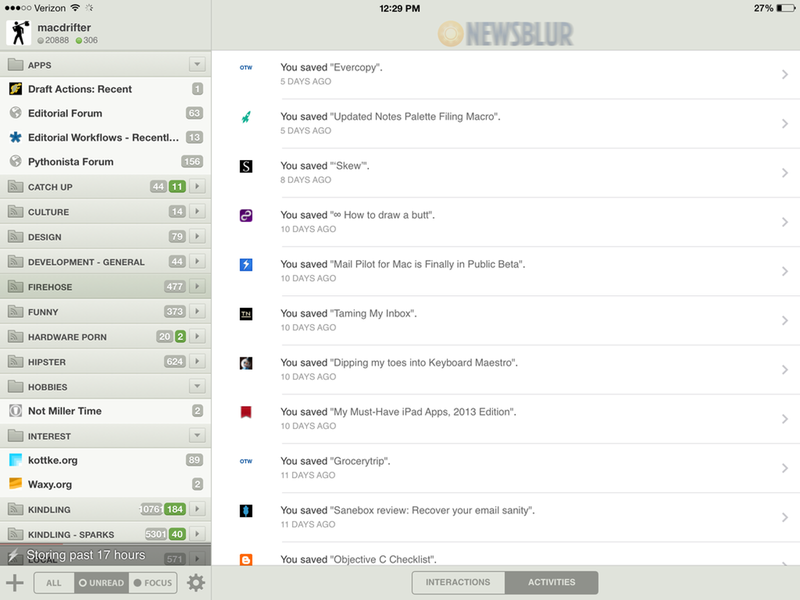This screenshot has width=800, height=600.
Task: Tap the 89 count on kottke.org
Action: point(194,460)
